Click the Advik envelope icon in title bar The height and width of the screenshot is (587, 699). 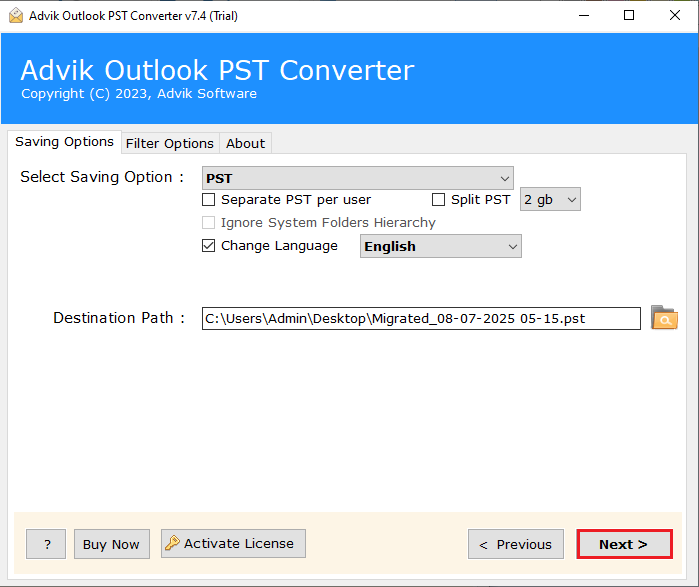point(16,16)
